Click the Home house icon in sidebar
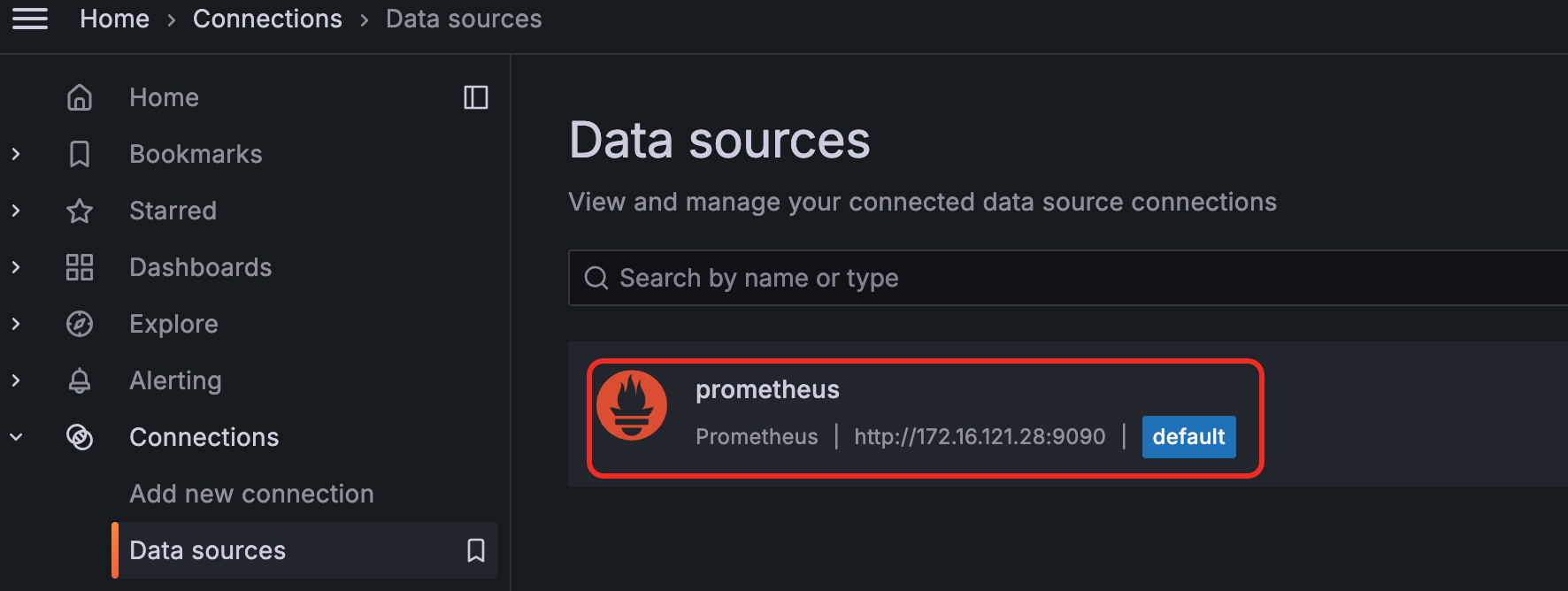Image resolution: width=1568 pixels, height=591 pixels. [x=80, y=97]
